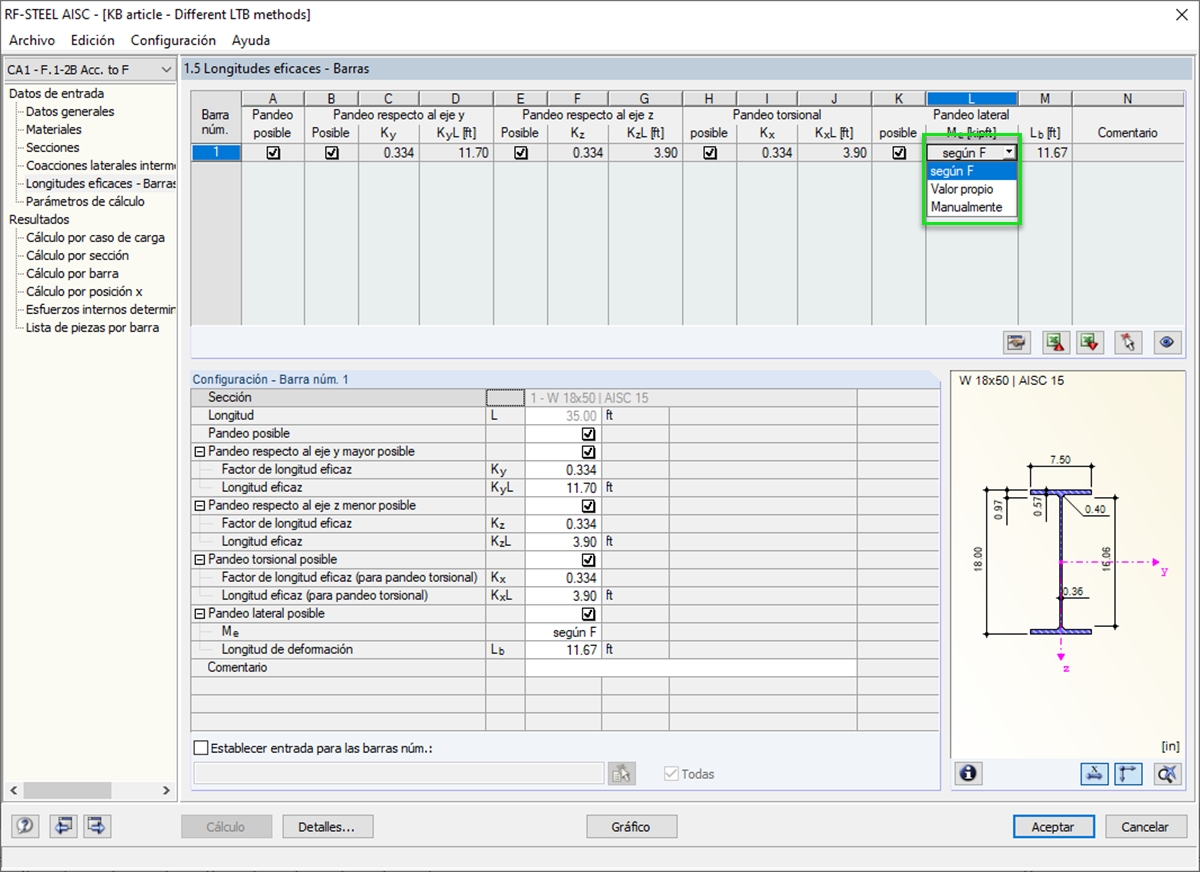Select 'Coacciones laterales' item in navigator tree
Screen dimensions: 1200x872
(100, 166)
